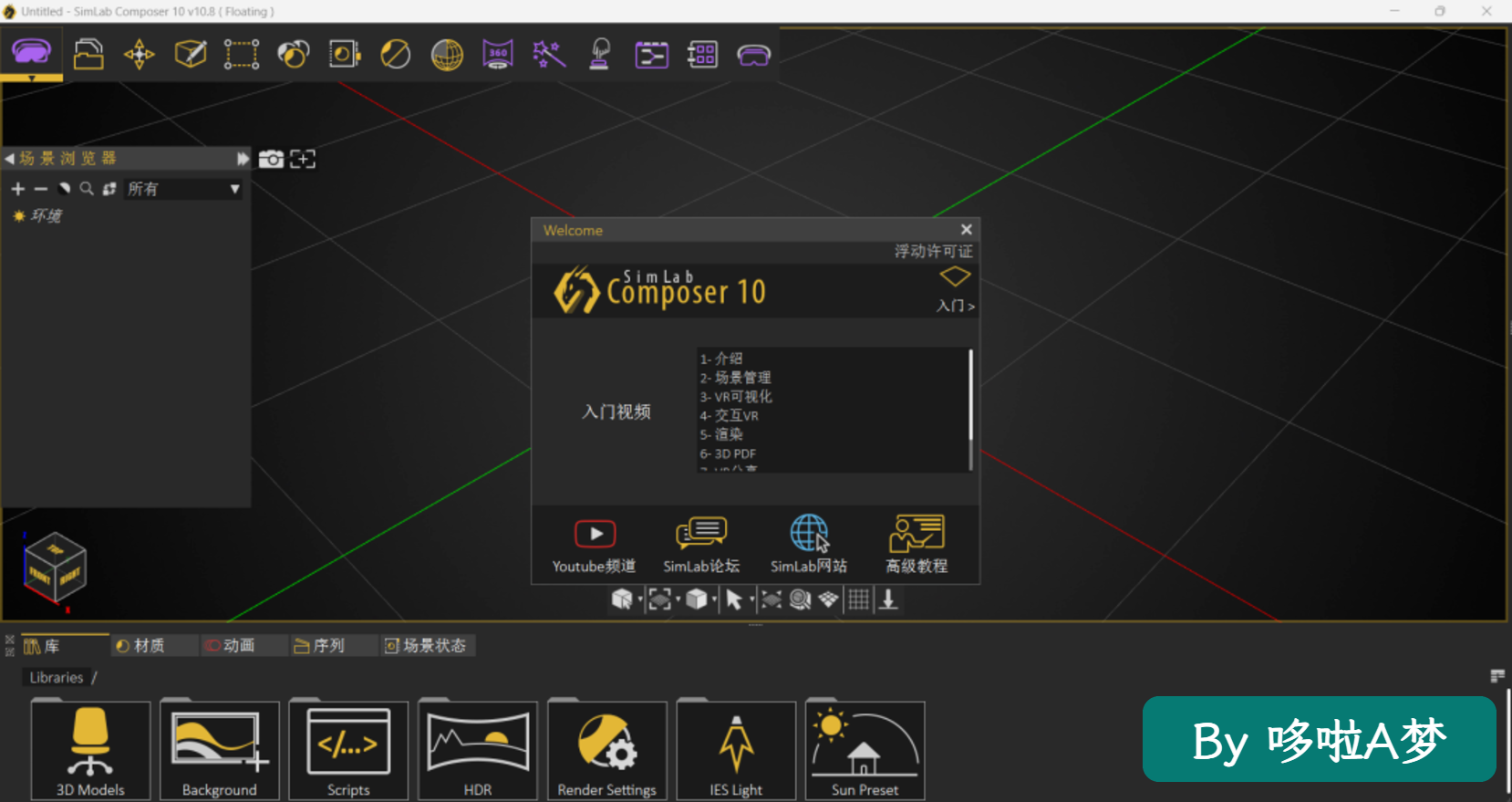Screen dimensions: 1512x802
Task: Add item with plus in scene browser
Action: 17,189
